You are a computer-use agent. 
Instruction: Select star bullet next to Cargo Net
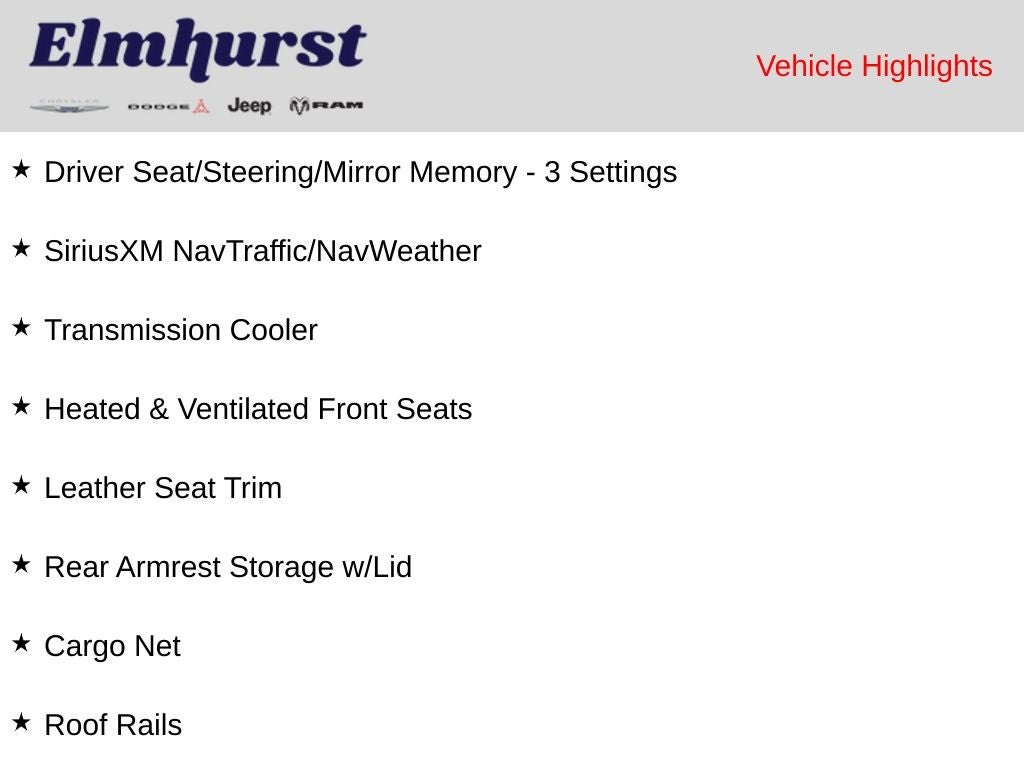(21, 644)
